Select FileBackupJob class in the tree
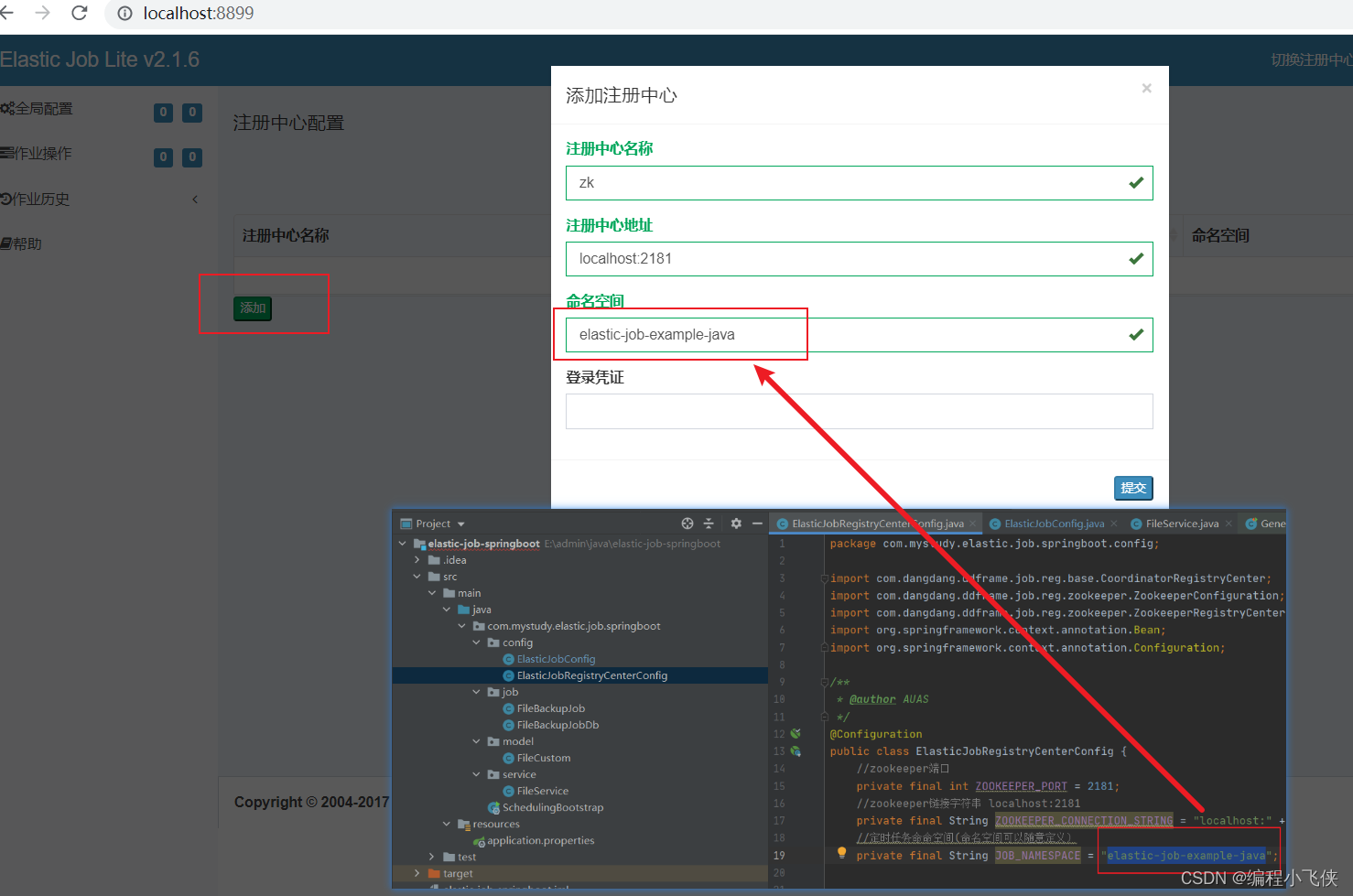This screenshot has height=896, width=1353. (x=550, y=708)
